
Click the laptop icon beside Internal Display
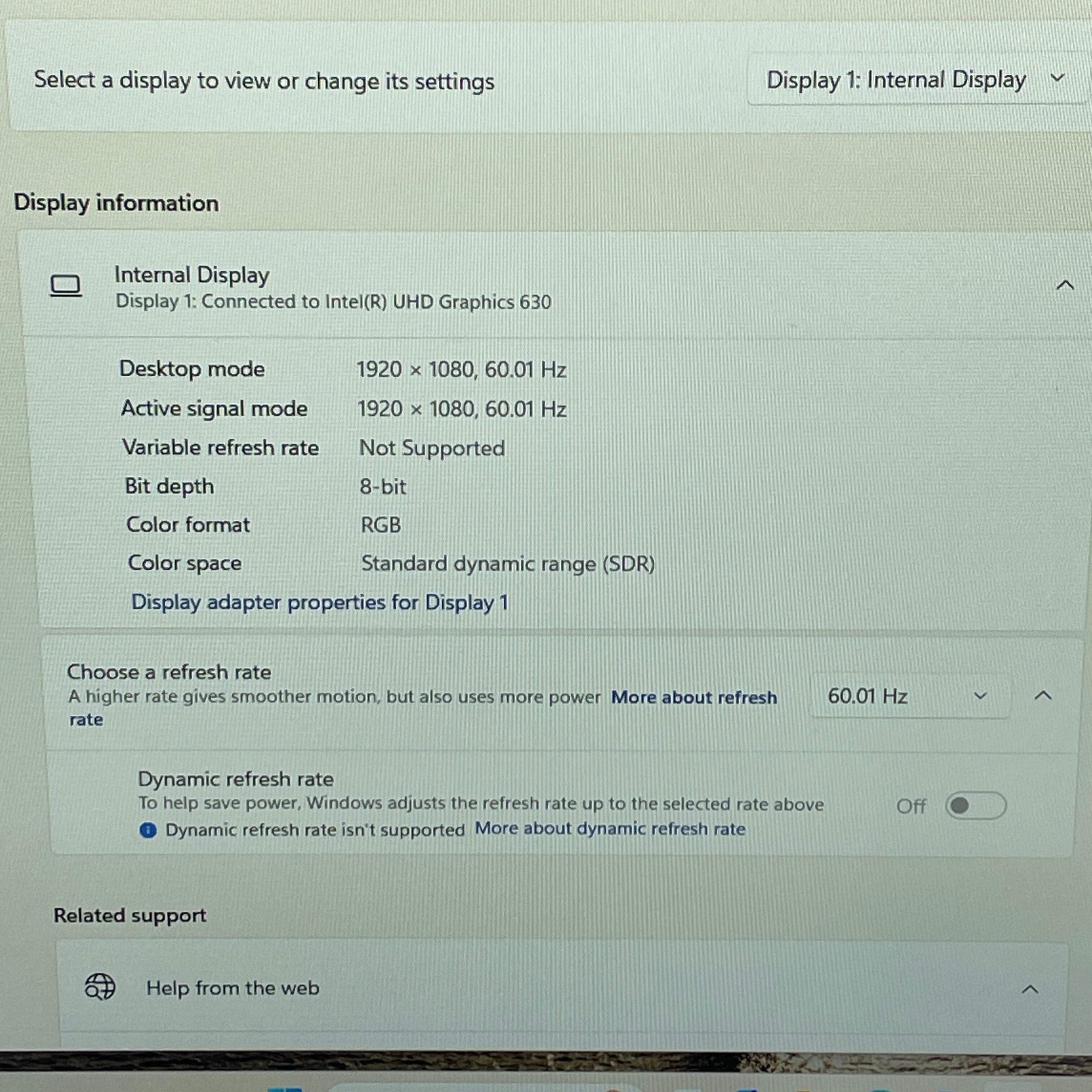coord(66,285)
